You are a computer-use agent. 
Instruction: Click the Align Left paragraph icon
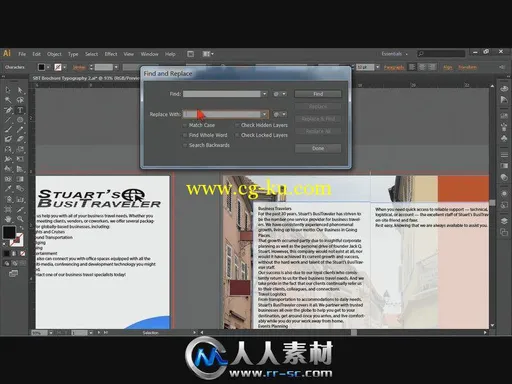click(x=412, y=67)
